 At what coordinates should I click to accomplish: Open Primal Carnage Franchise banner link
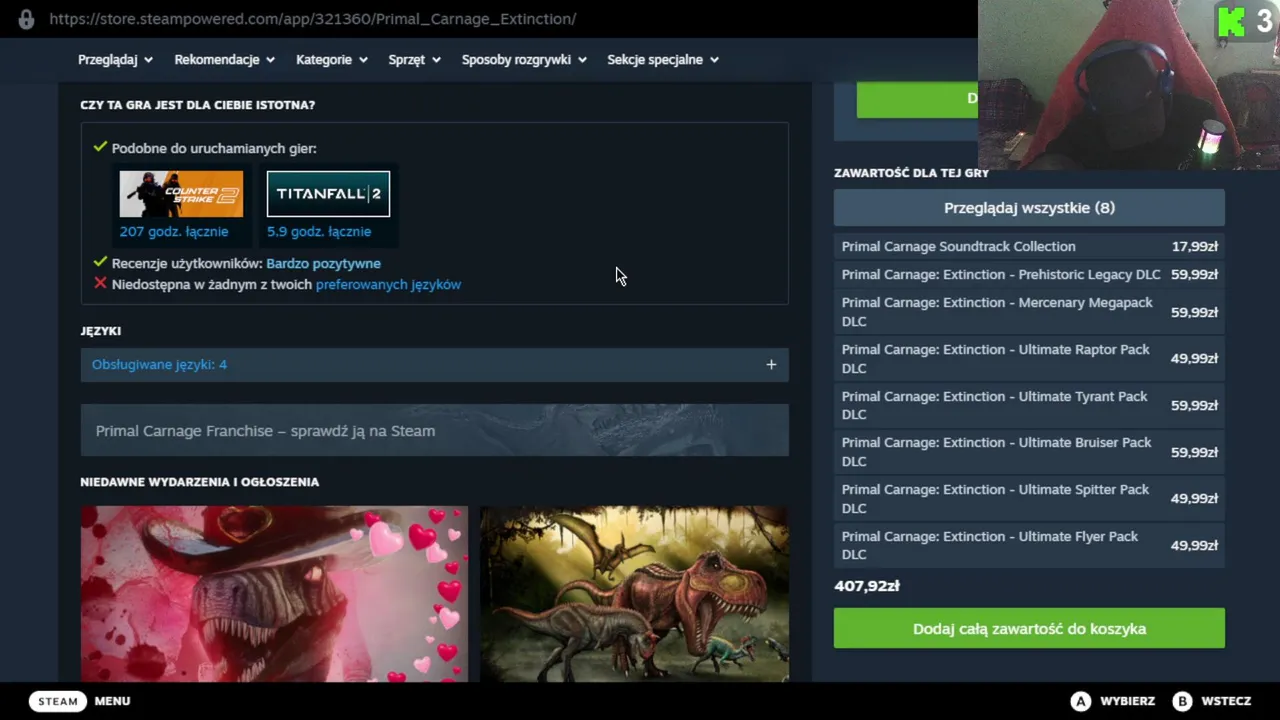coord(434,431)
